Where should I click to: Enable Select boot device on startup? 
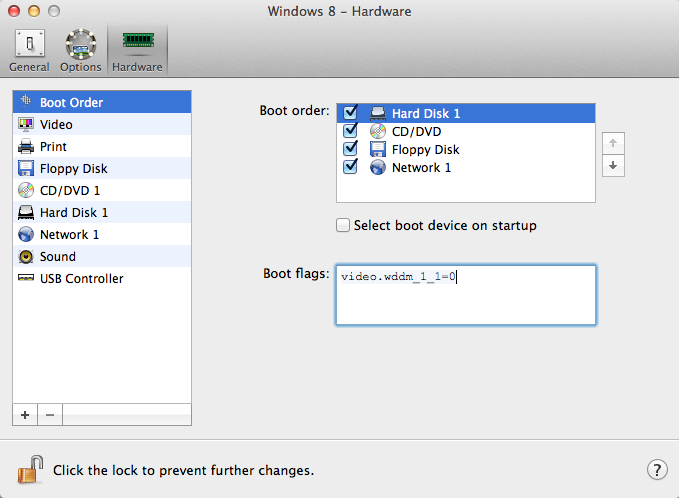(343, 225)
